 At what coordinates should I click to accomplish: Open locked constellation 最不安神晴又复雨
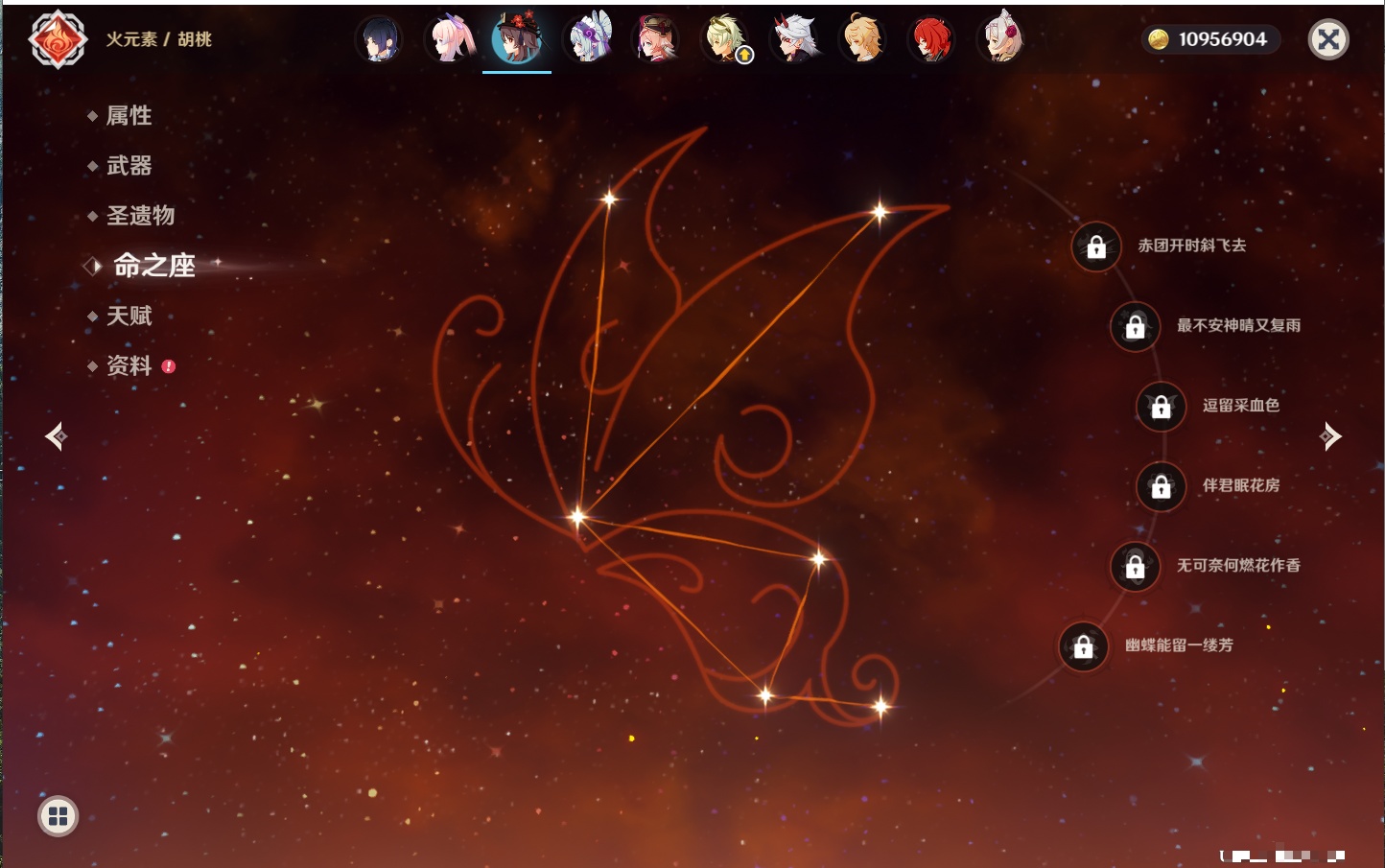[x=1135, y=327]
